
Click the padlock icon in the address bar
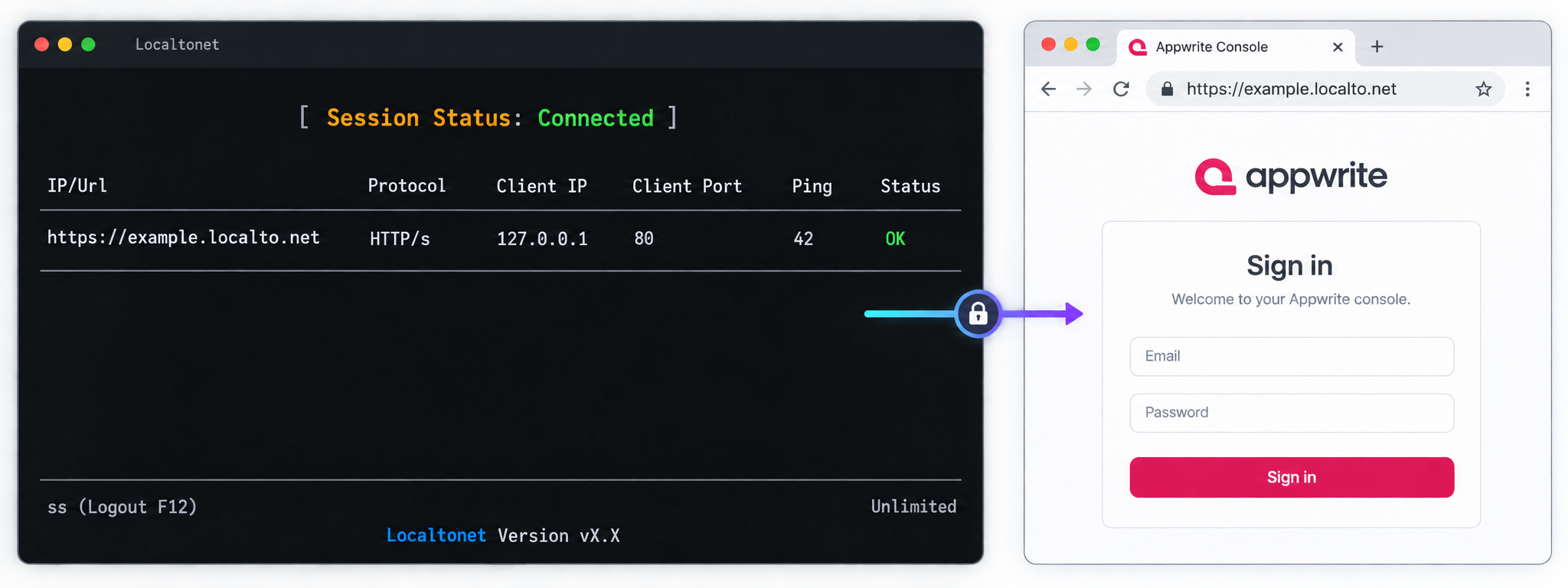coord(1167,89)
